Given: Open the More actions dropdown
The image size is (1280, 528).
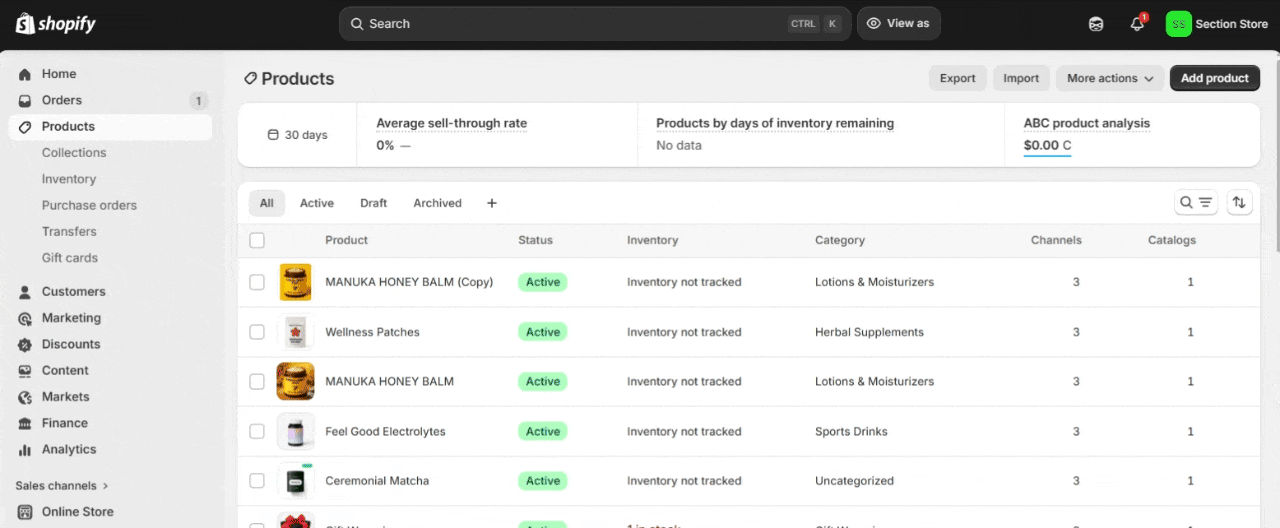Looking at the screenshot, I should (1110, 78).
